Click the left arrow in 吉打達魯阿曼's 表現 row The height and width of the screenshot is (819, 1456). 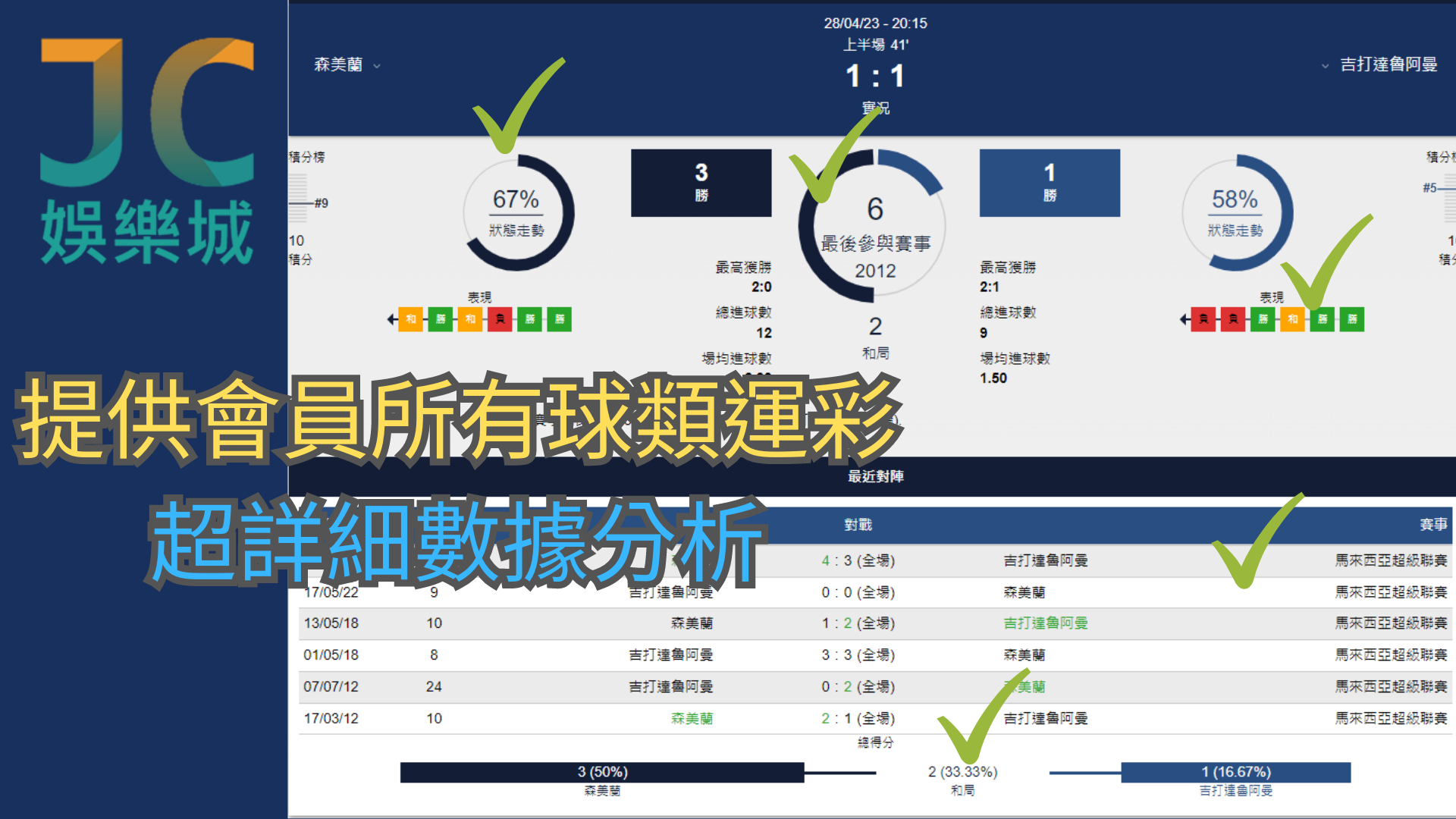1185,319
